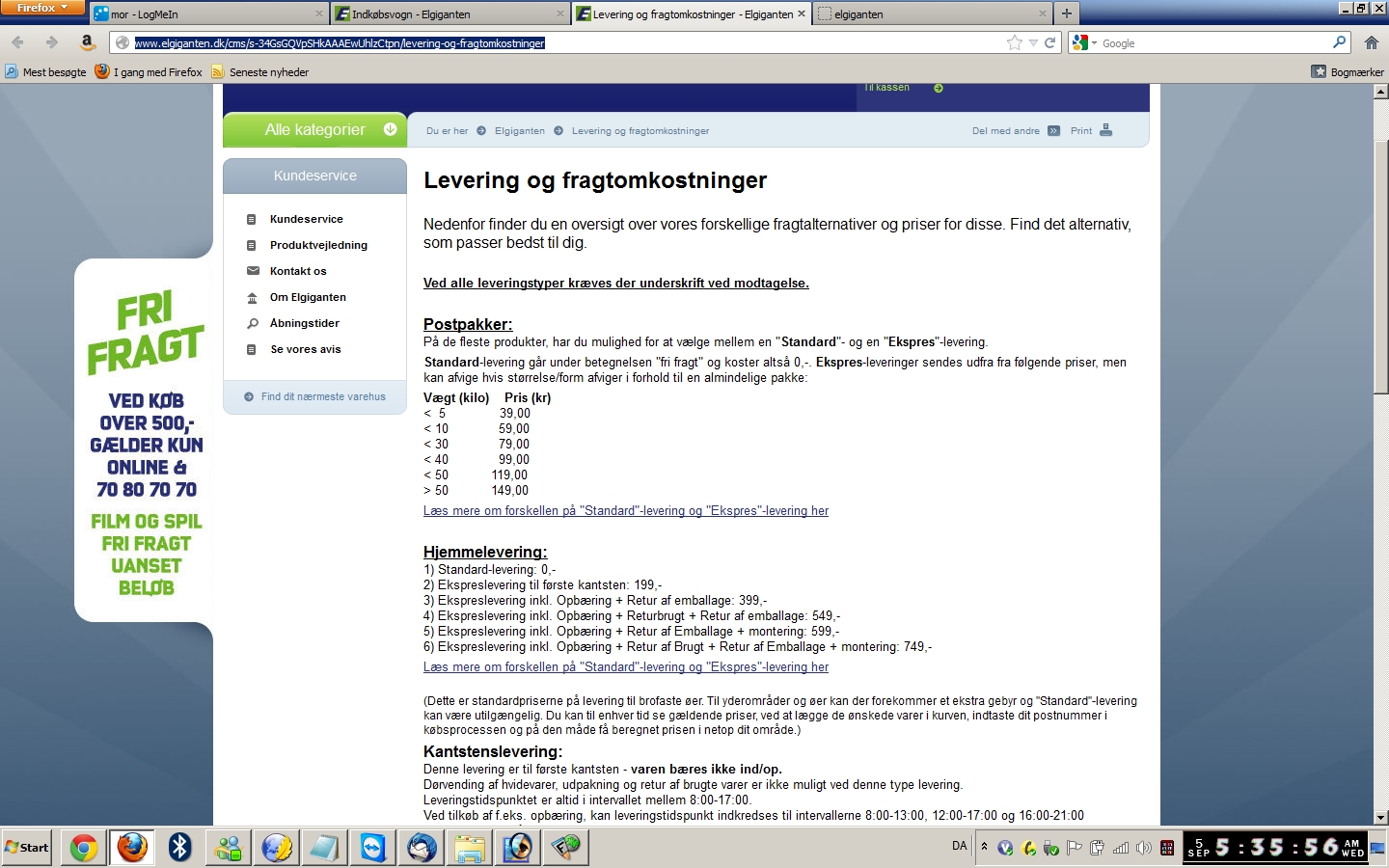
Task: Open the I gang med Firefox bookmark
Action: coord(149,71)
